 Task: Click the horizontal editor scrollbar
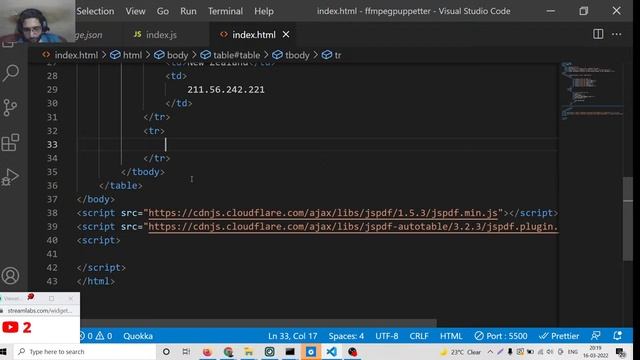point(257,322)
